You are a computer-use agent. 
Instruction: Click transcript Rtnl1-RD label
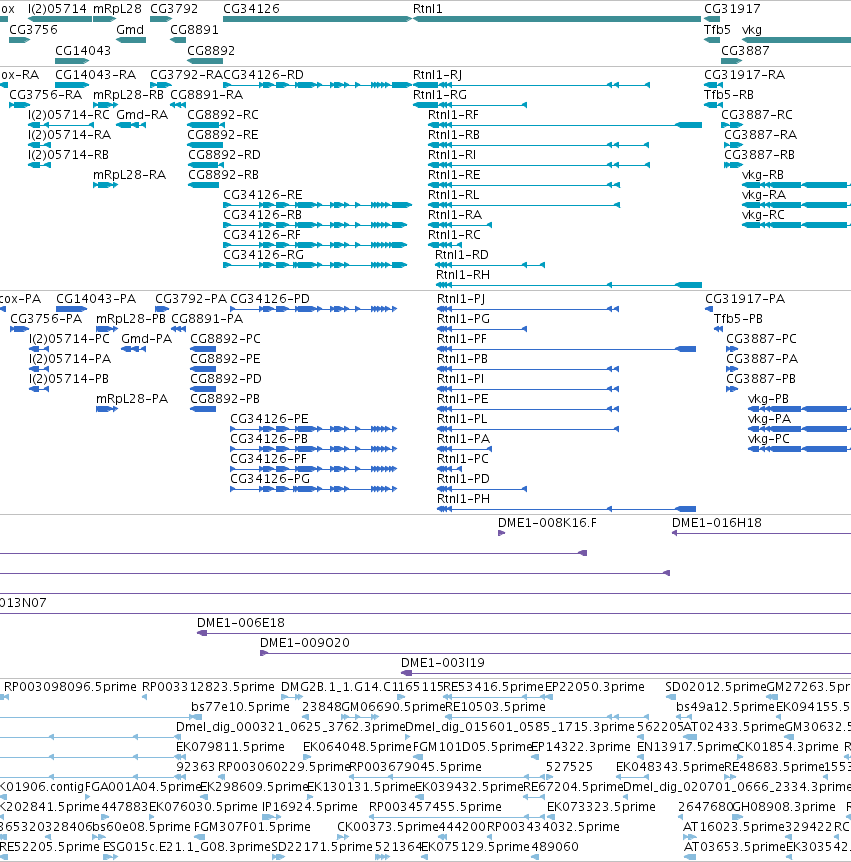[461, 255]
